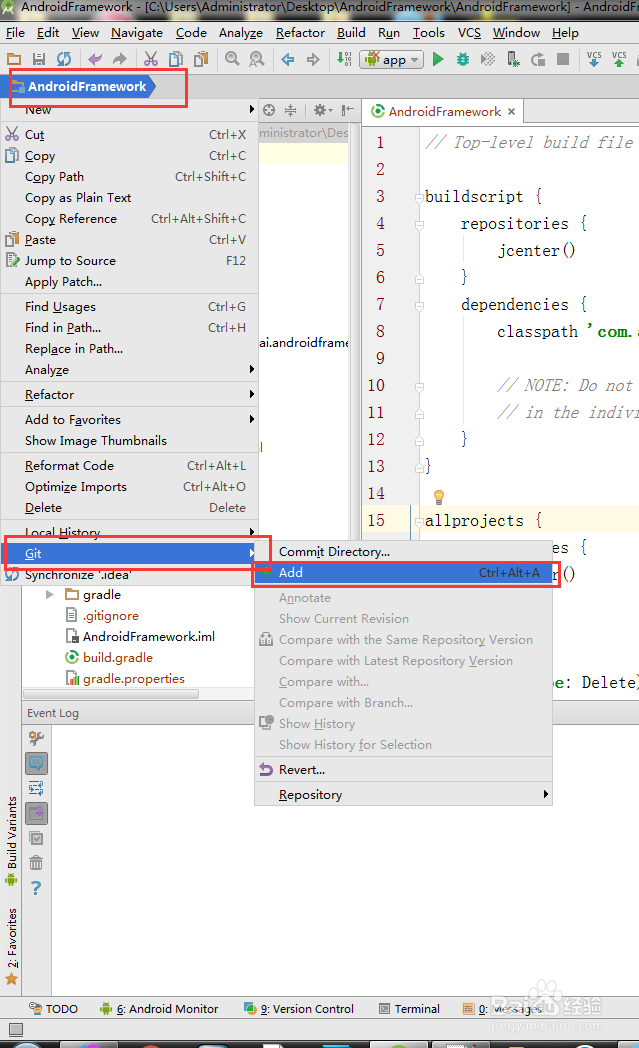Choose Copy Path in context menu
The image size is (639, 1048).
pyautogui.click(x=129, y=177)
